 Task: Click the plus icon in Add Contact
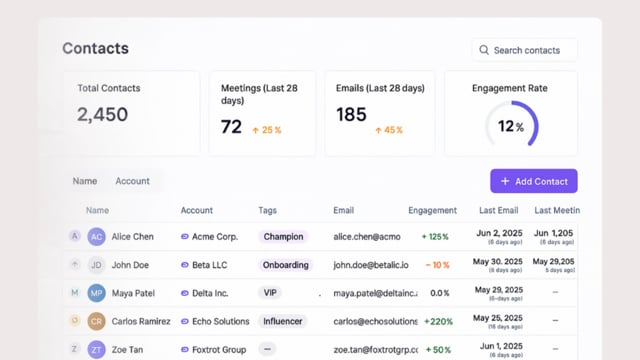tap(505, 181)
